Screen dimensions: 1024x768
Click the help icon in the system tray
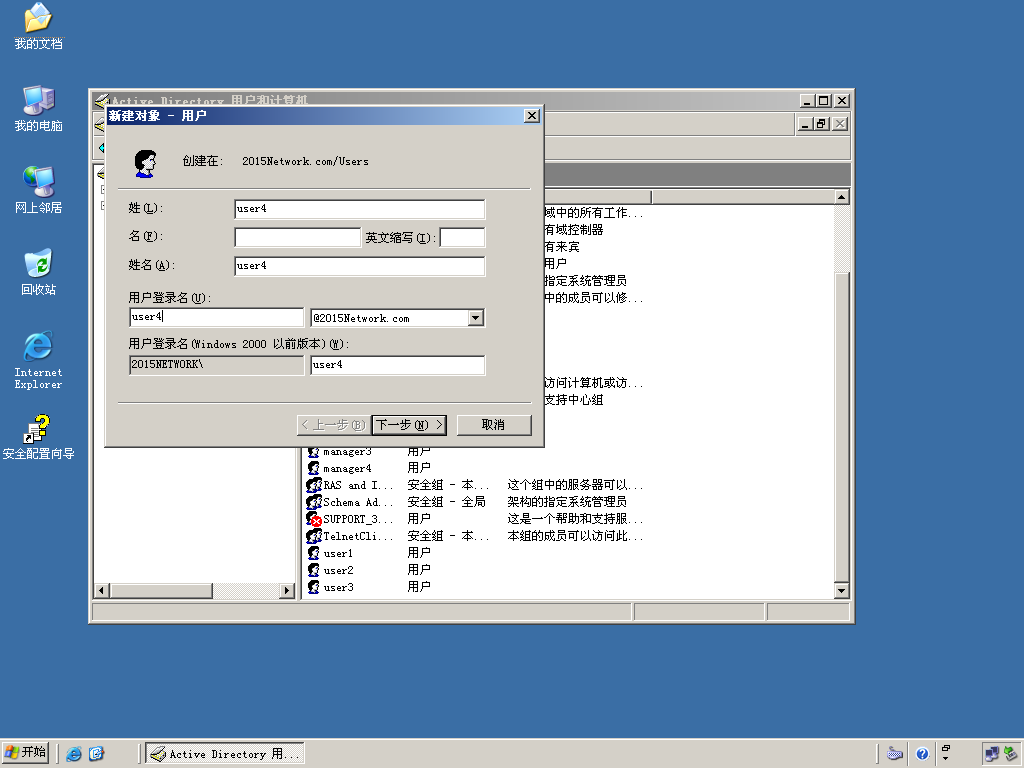tap(922, 754)
